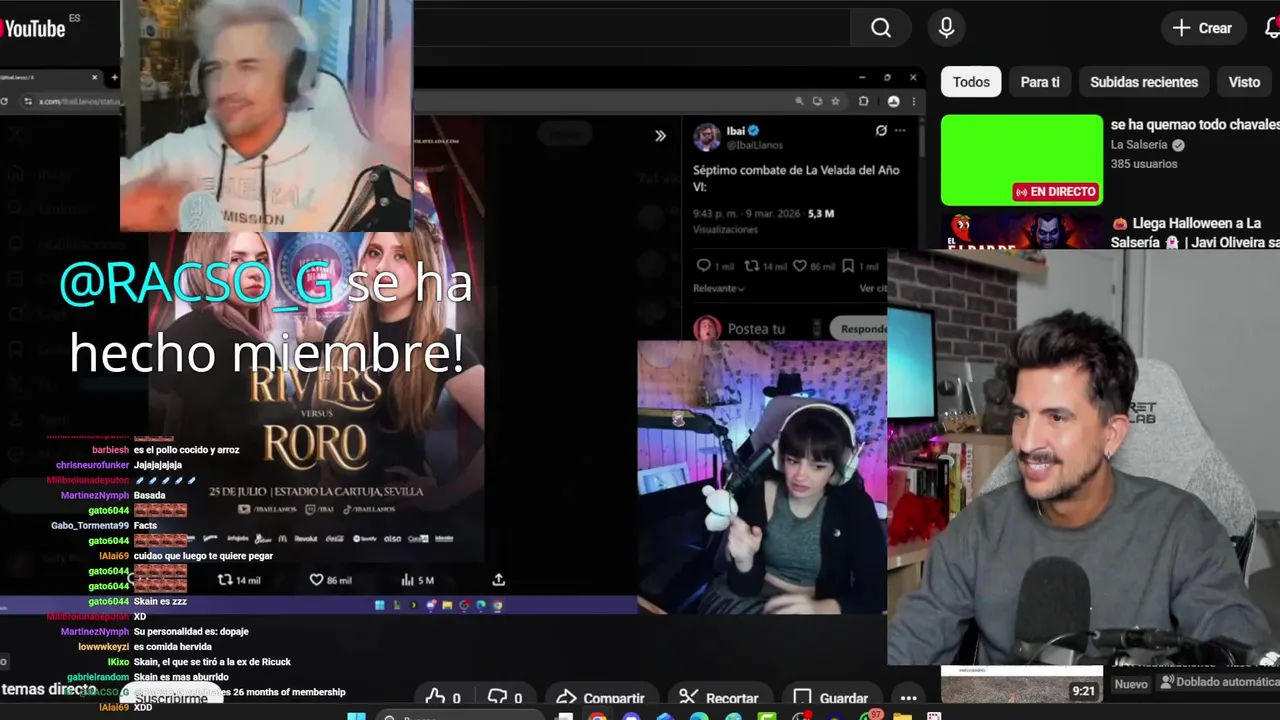In the video, click '5 M' views stat under poster

[417, 580]
